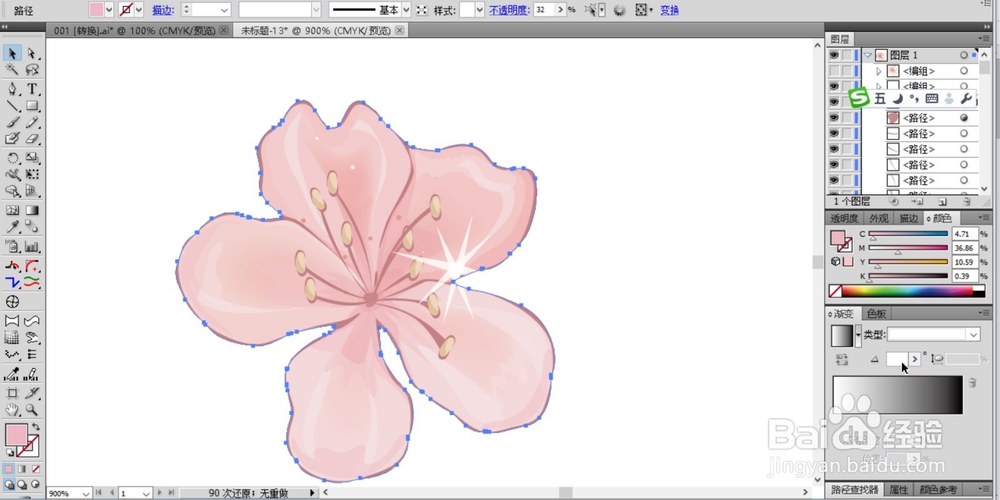Select the Slice tool

(32, 393)
